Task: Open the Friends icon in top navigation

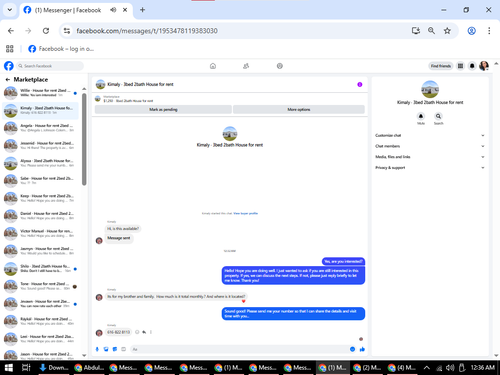Action: tap(246, 66)
